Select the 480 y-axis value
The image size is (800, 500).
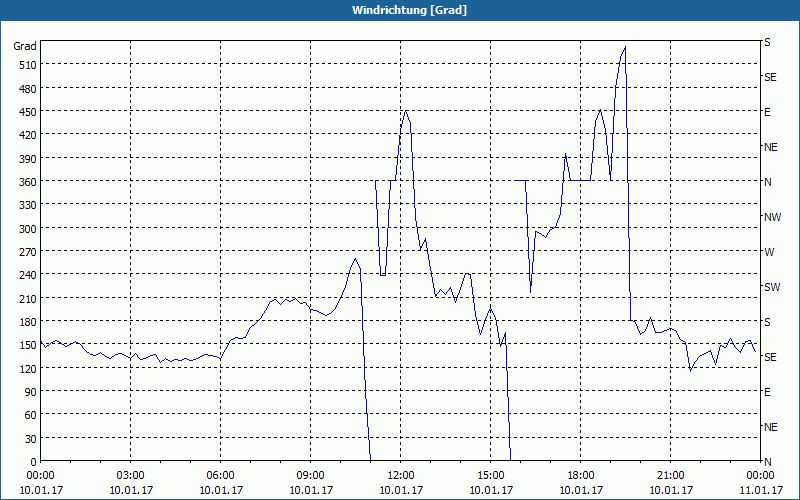click(28, 89)
